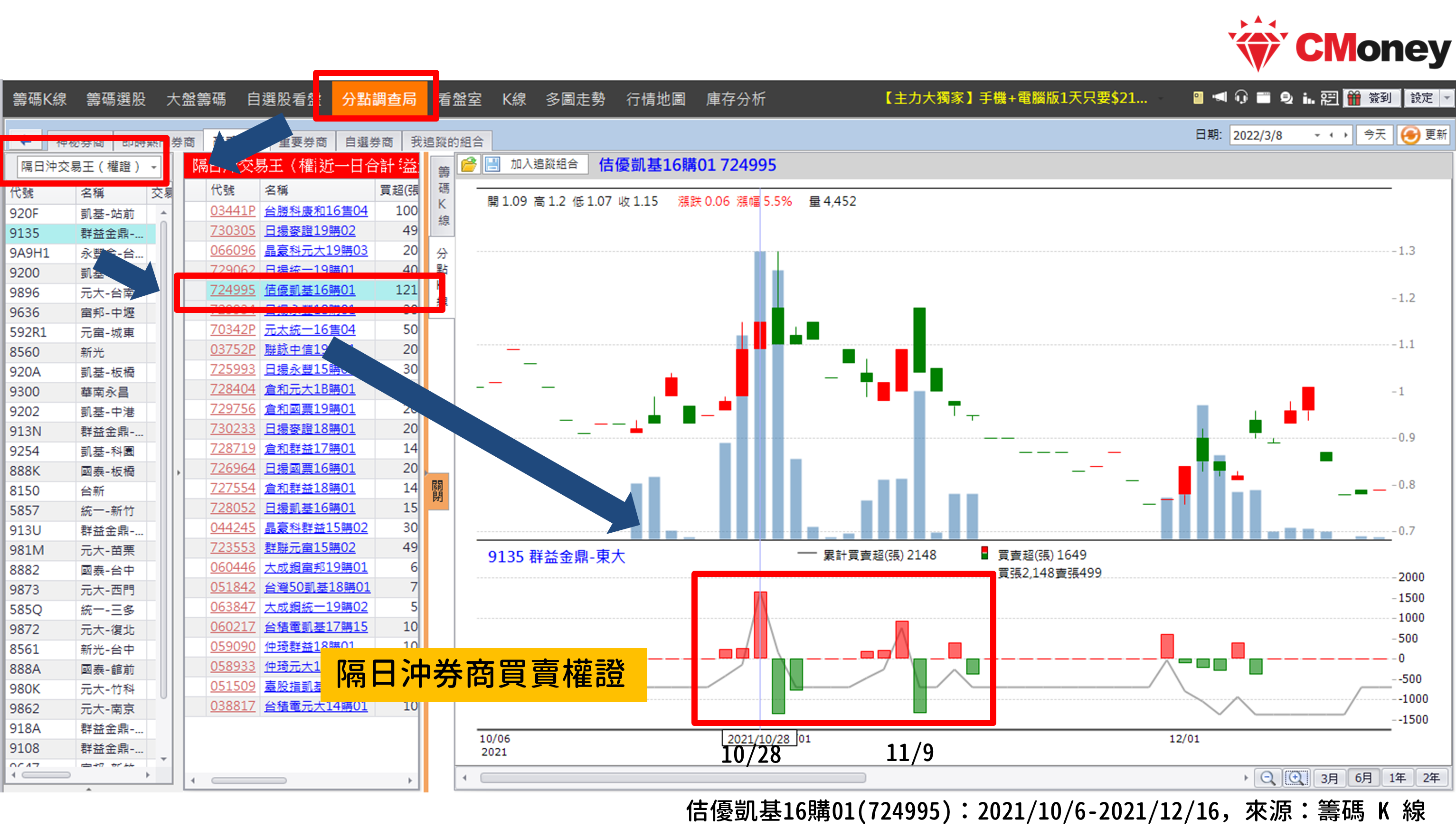Viewport: 1456px width, 838px height.
Task: Select the vertical 籌碼K線 side tab
Action: pos(443,196)
